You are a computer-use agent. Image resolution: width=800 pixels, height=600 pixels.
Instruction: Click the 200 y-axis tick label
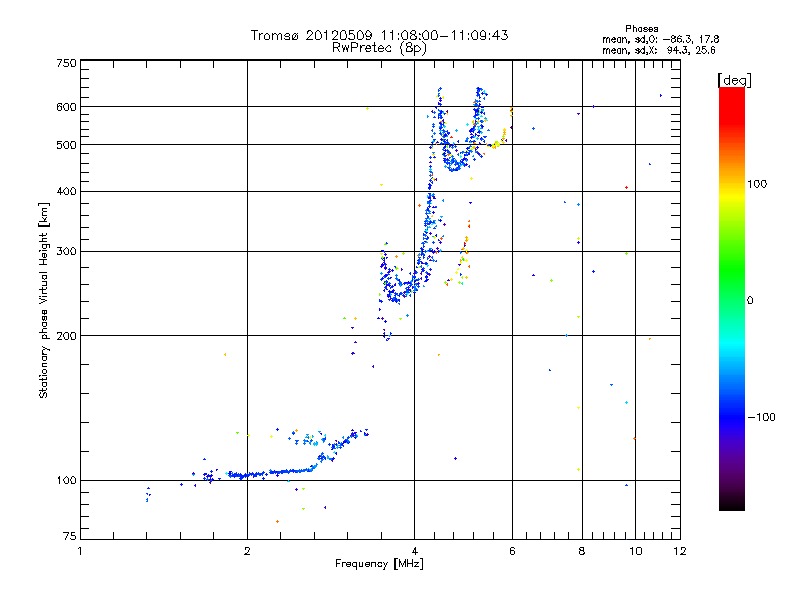coord(67,336)
